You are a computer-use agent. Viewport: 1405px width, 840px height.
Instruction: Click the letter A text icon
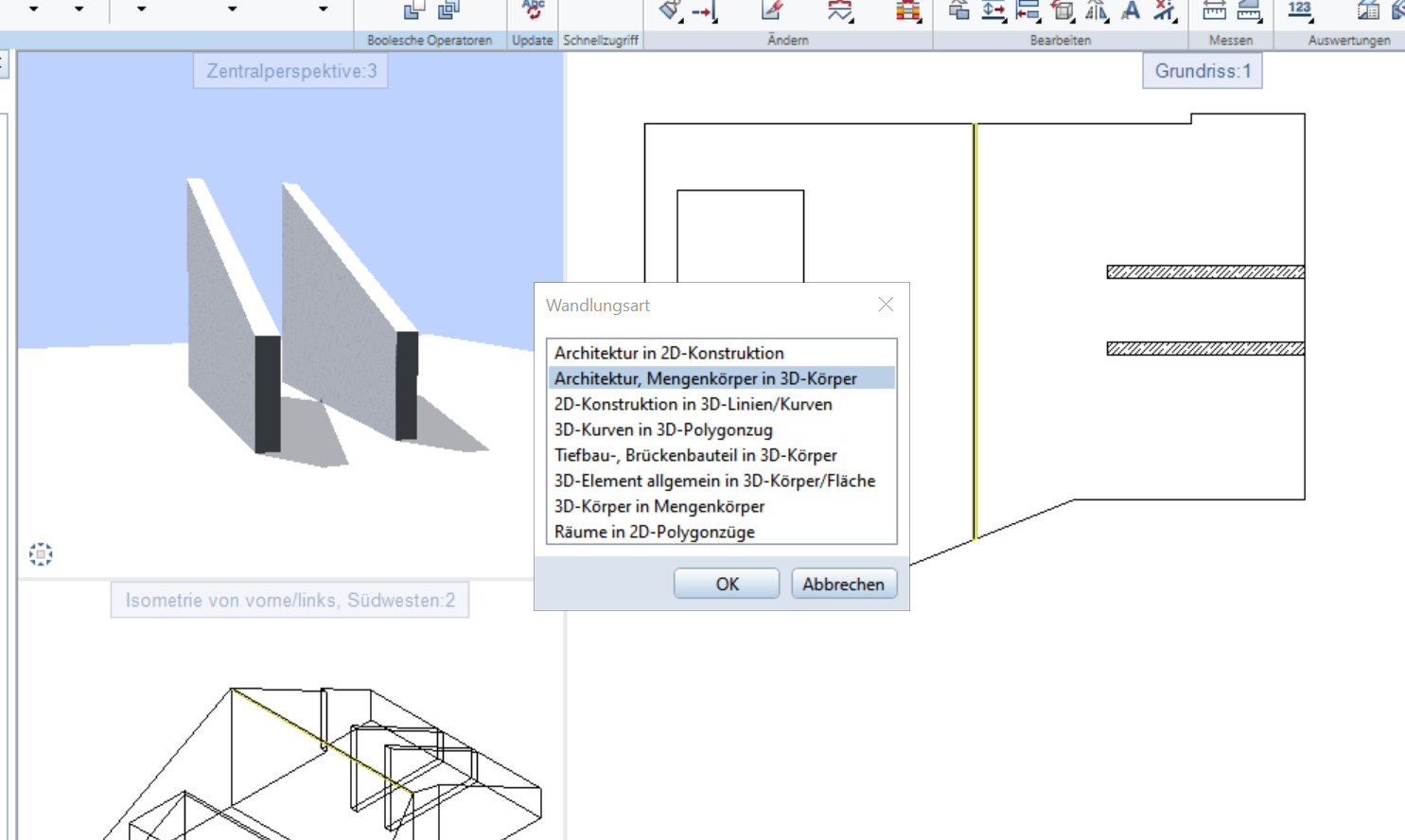(x=1130, y=10)
